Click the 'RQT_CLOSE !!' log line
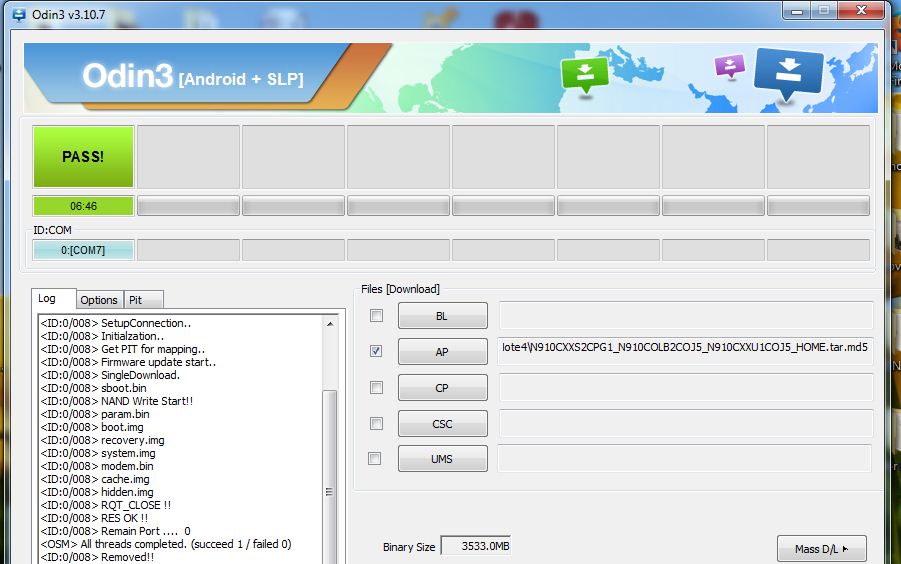The image size is (901, 564). pos(106,505)
